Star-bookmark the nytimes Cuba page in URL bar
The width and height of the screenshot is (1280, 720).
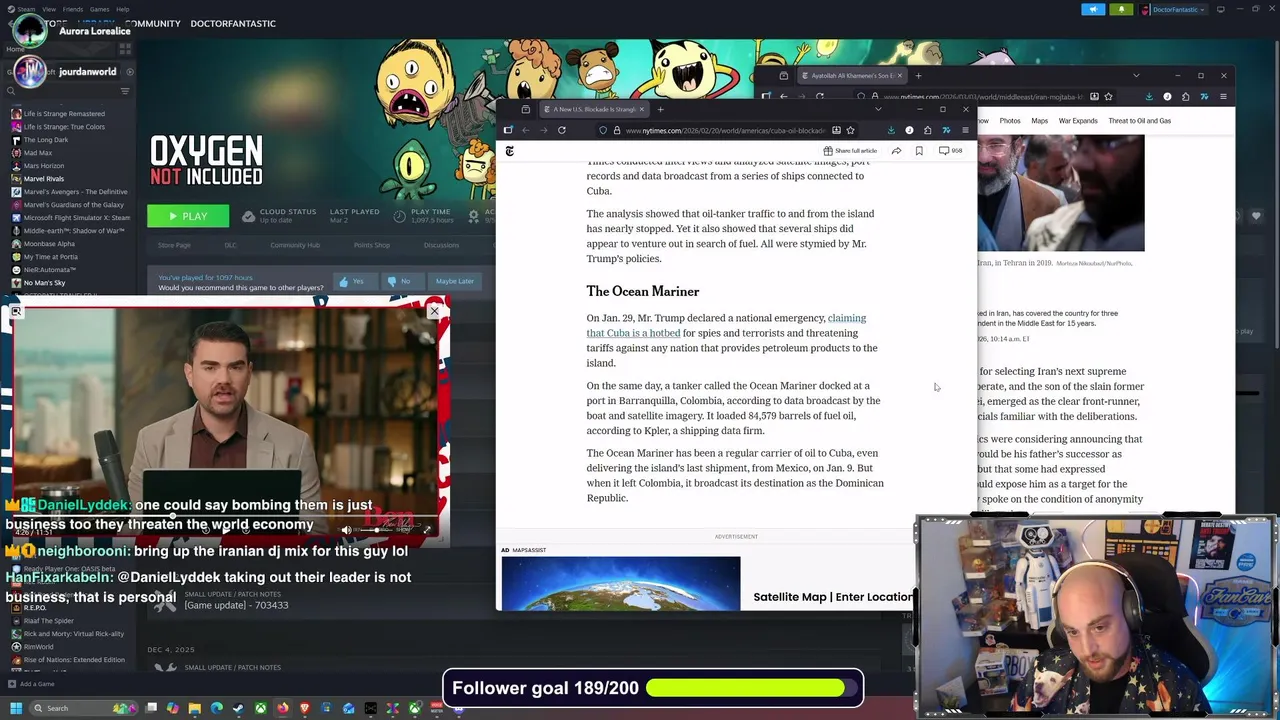[850, 130]
